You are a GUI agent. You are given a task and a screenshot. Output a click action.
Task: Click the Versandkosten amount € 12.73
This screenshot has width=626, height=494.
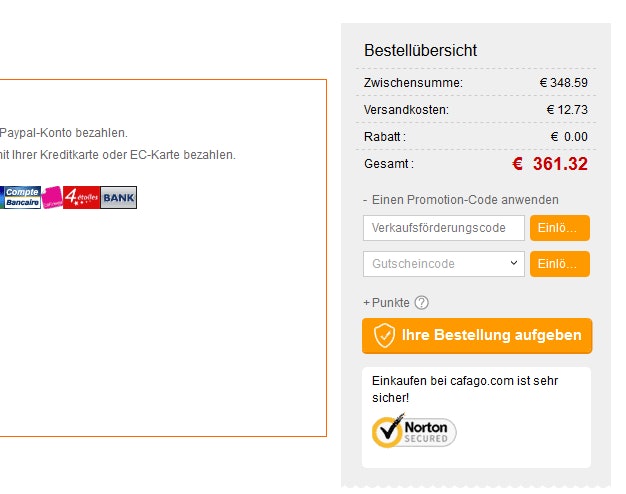click(567, 109)
